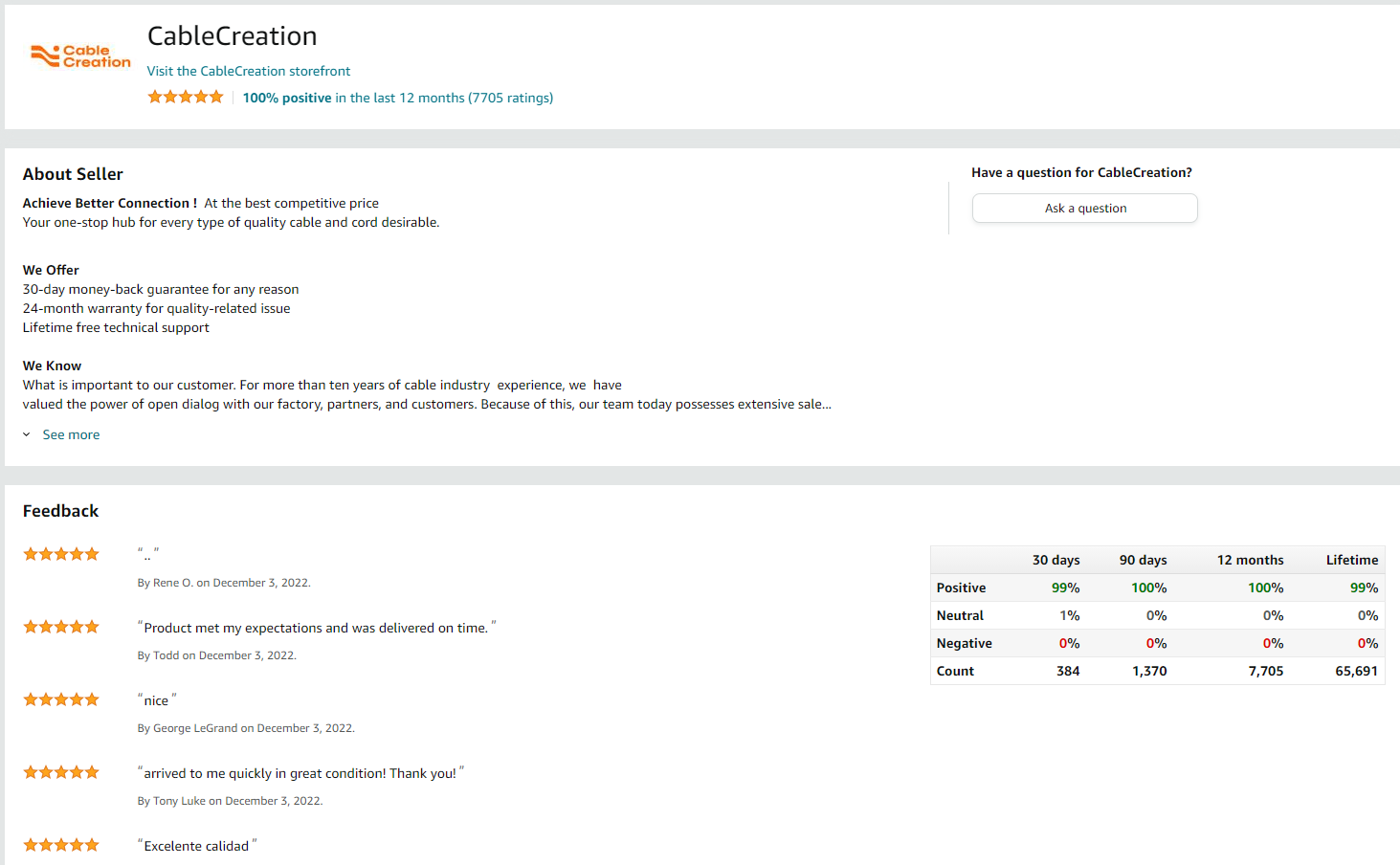Viewport: 1400px width, 865px height.
Task: Click '30-day money-back guarantee' line
Action: pyautogui.click(x=161, y=289)
